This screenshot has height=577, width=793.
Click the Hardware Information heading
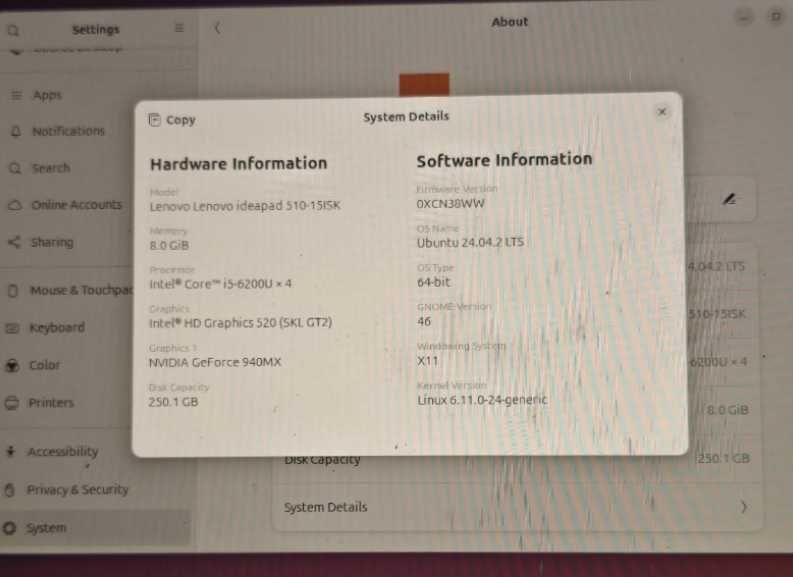tap(238, 164)
